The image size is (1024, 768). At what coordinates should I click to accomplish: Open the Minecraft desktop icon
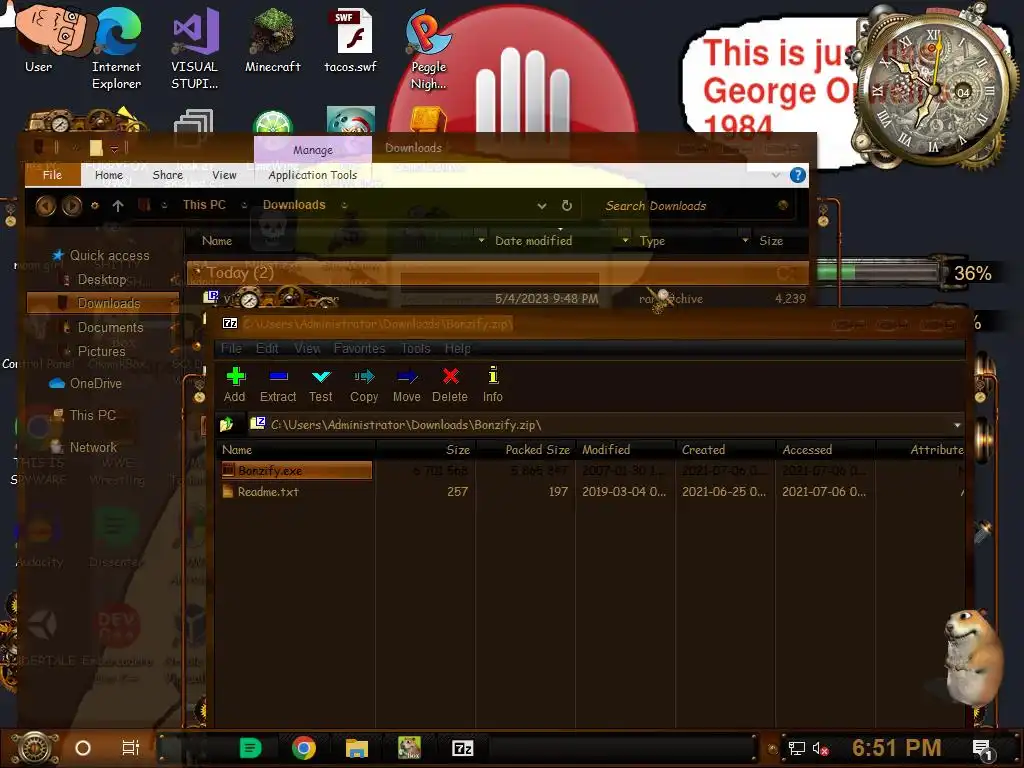click(272, 40)
